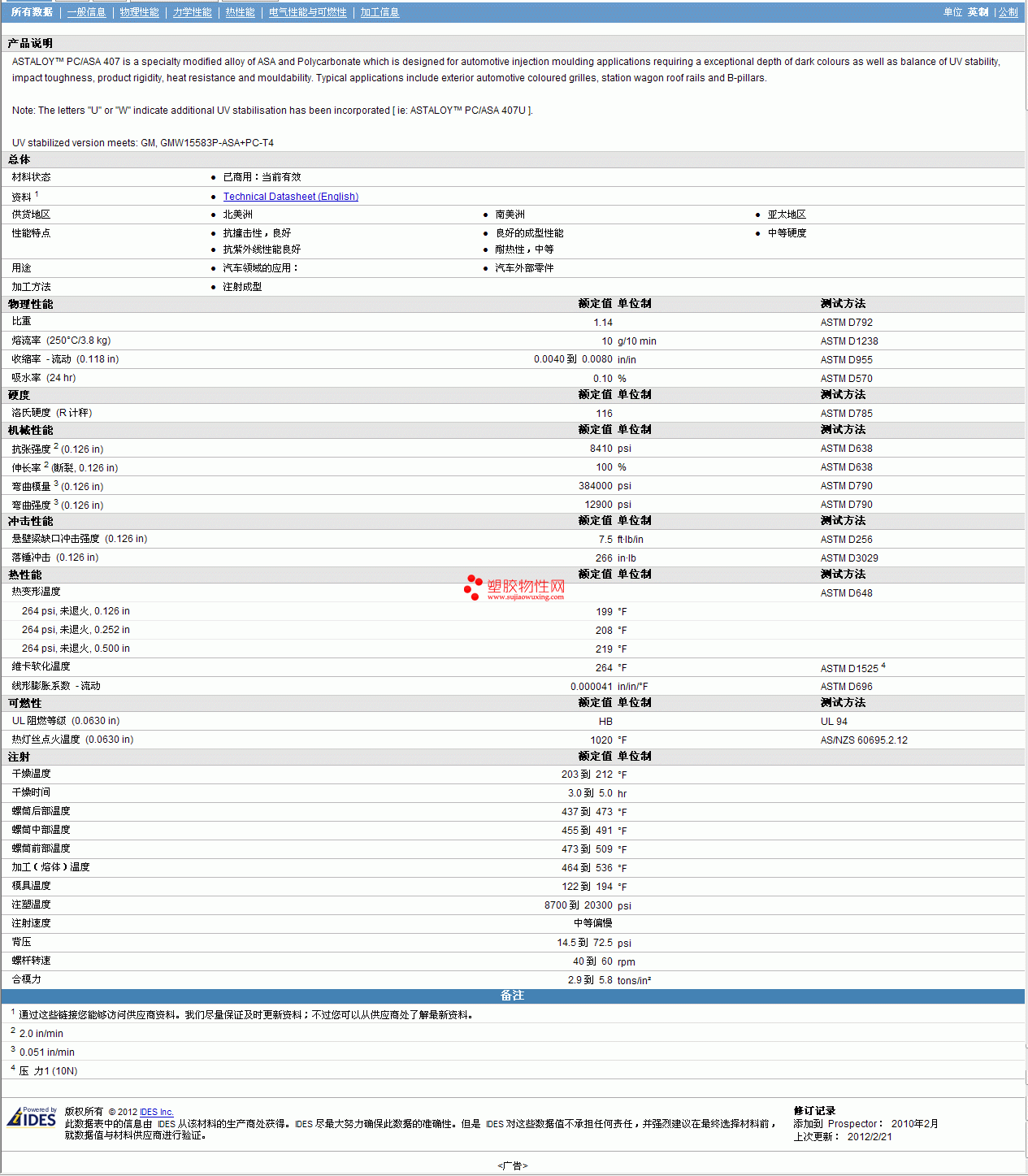Select the 维卡软化温度 row label
Screen dimensions: 1028x1176
point(41,666)
